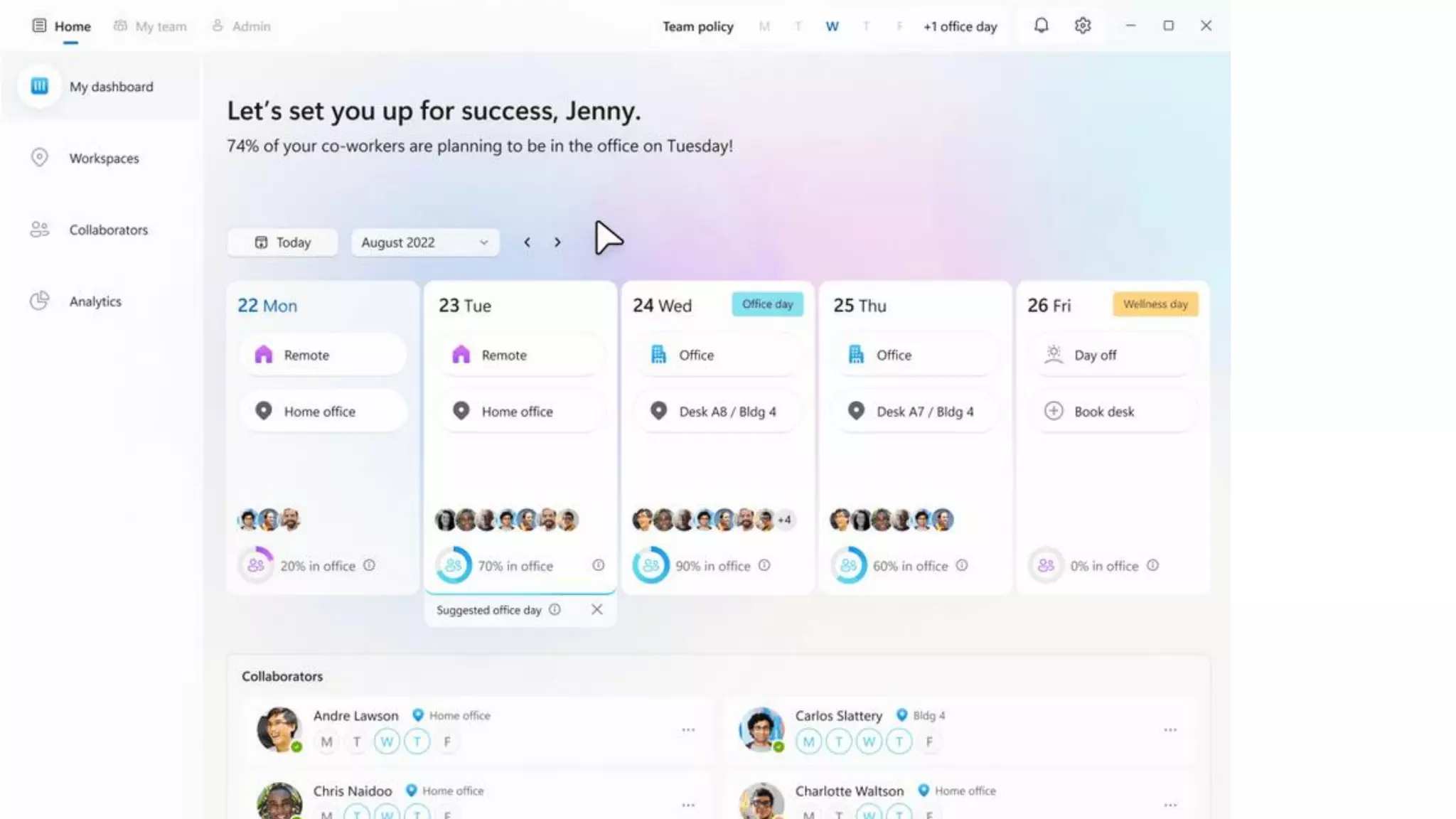Switch to the My team tab

pos(151,26)
